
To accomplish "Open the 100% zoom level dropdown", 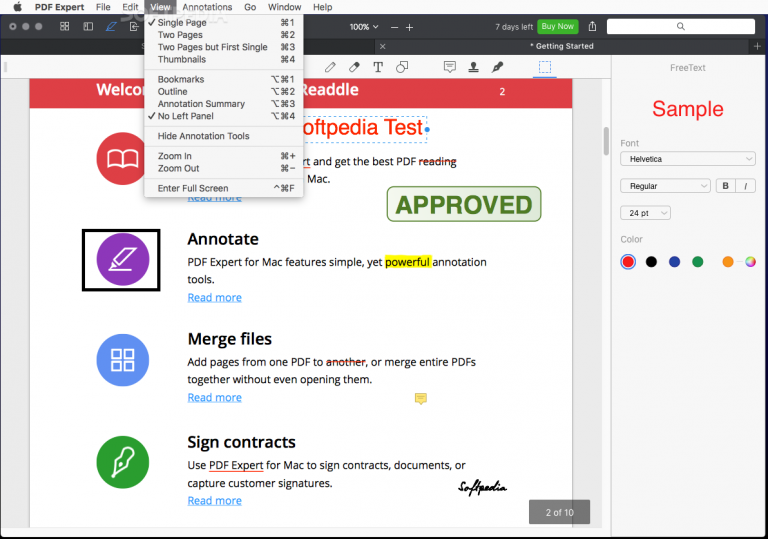I will 363,27.
